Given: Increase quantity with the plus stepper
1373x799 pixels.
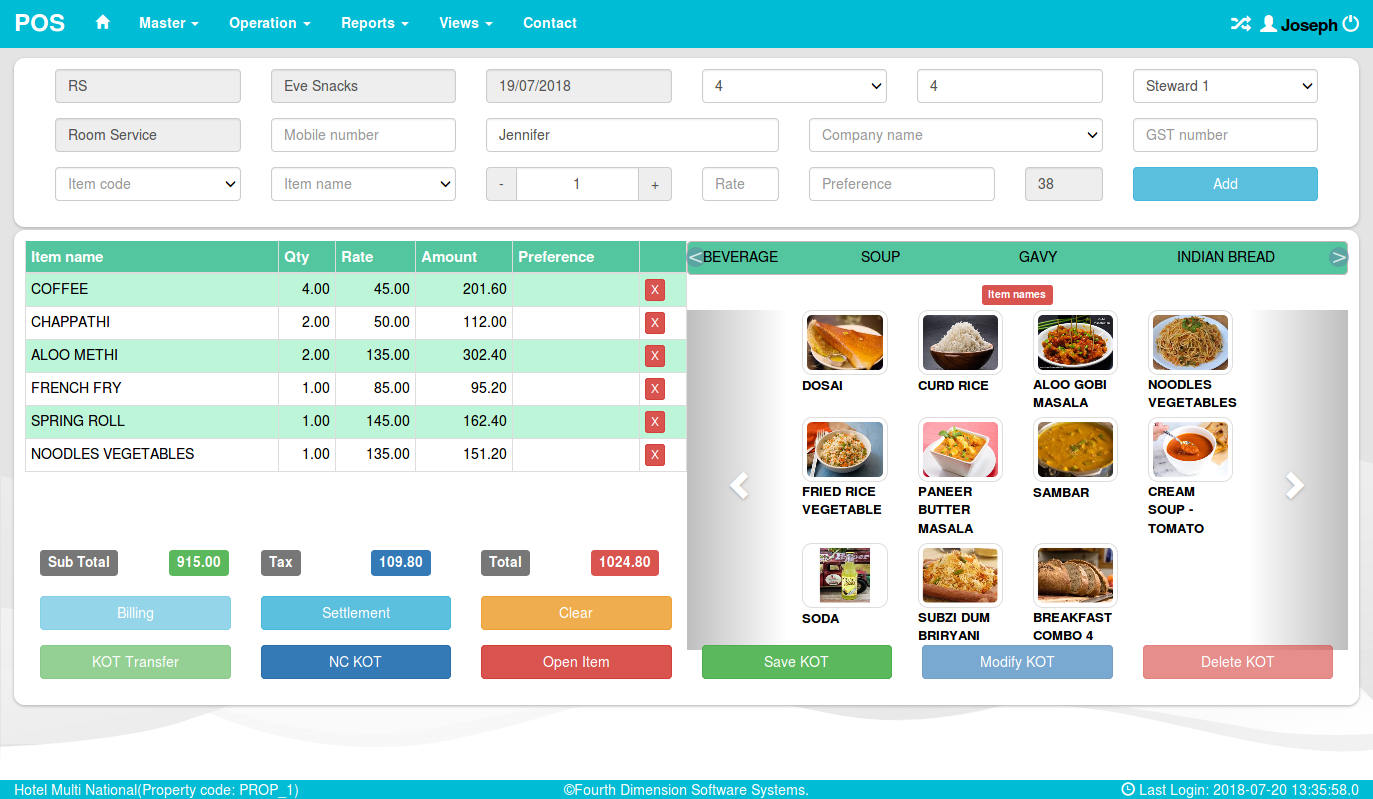Looking at the screenshot, I should pyautogui.click(x=655, y=184).
